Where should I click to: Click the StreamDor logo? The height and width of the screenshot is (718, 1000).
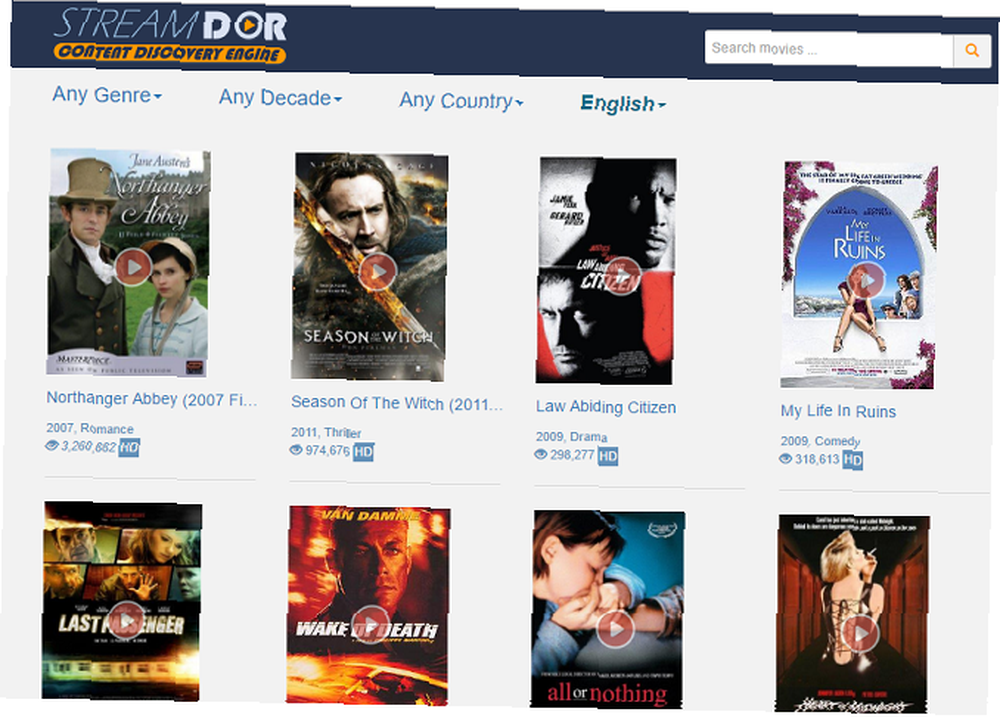(170, 36)
